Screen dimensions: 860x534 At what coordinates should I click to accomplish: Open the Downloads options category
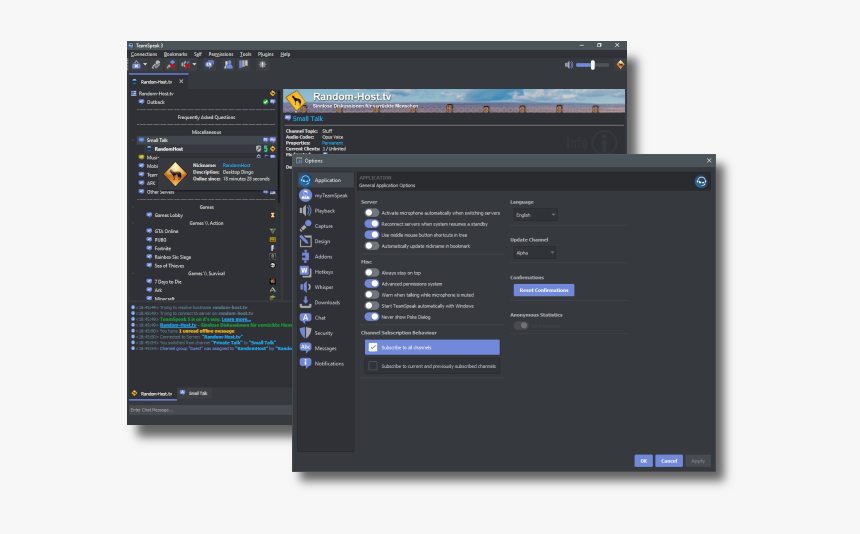tap(325, 302)
